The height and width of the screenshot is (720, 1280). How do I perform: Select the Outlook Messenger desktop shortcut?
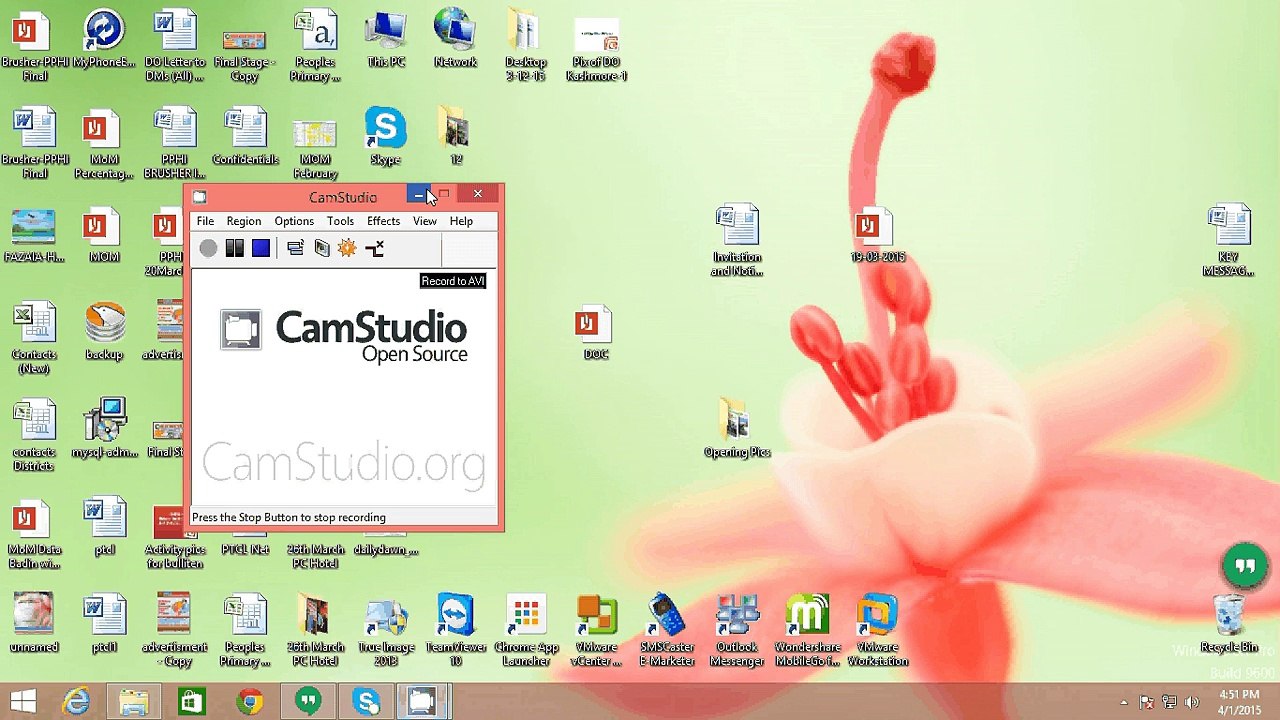coord(737,630)
